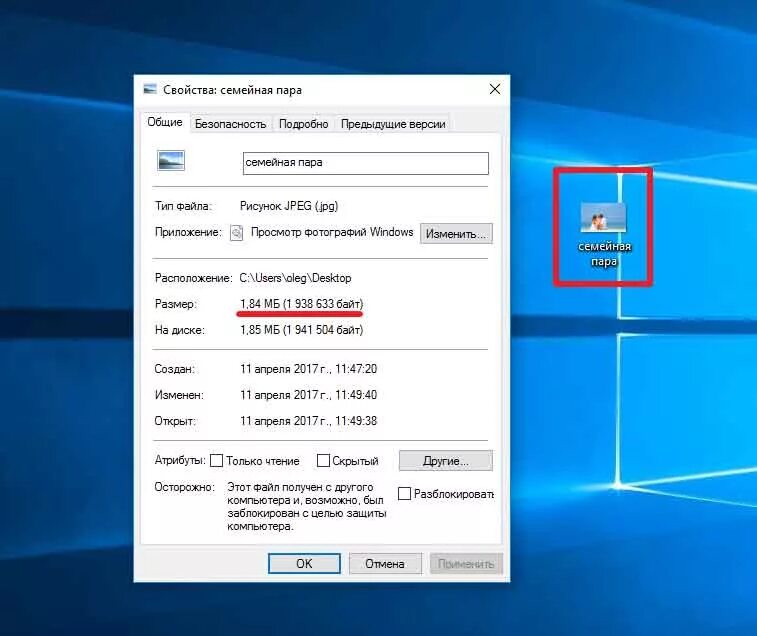Click the Тип файла: label
This screenshot has width=757, height=636.
tap(183, 206)
